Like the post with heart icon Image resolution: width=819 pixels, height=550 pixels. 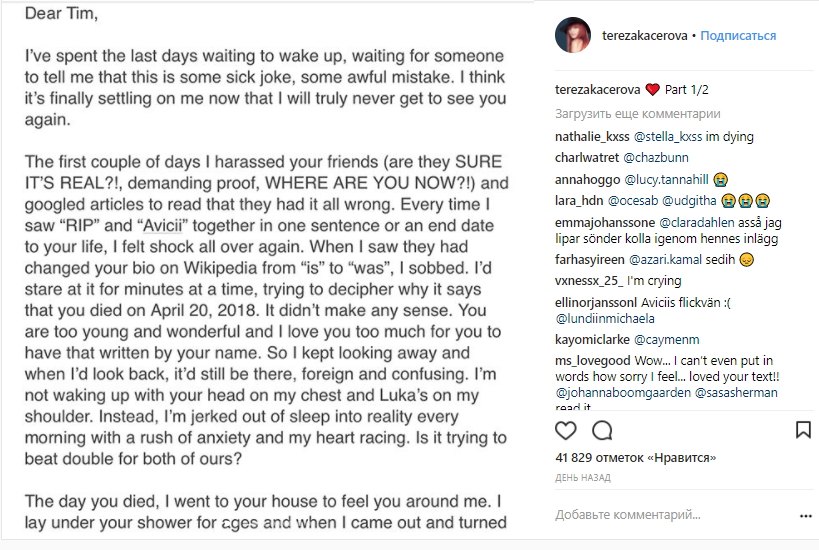pos(566,430)
